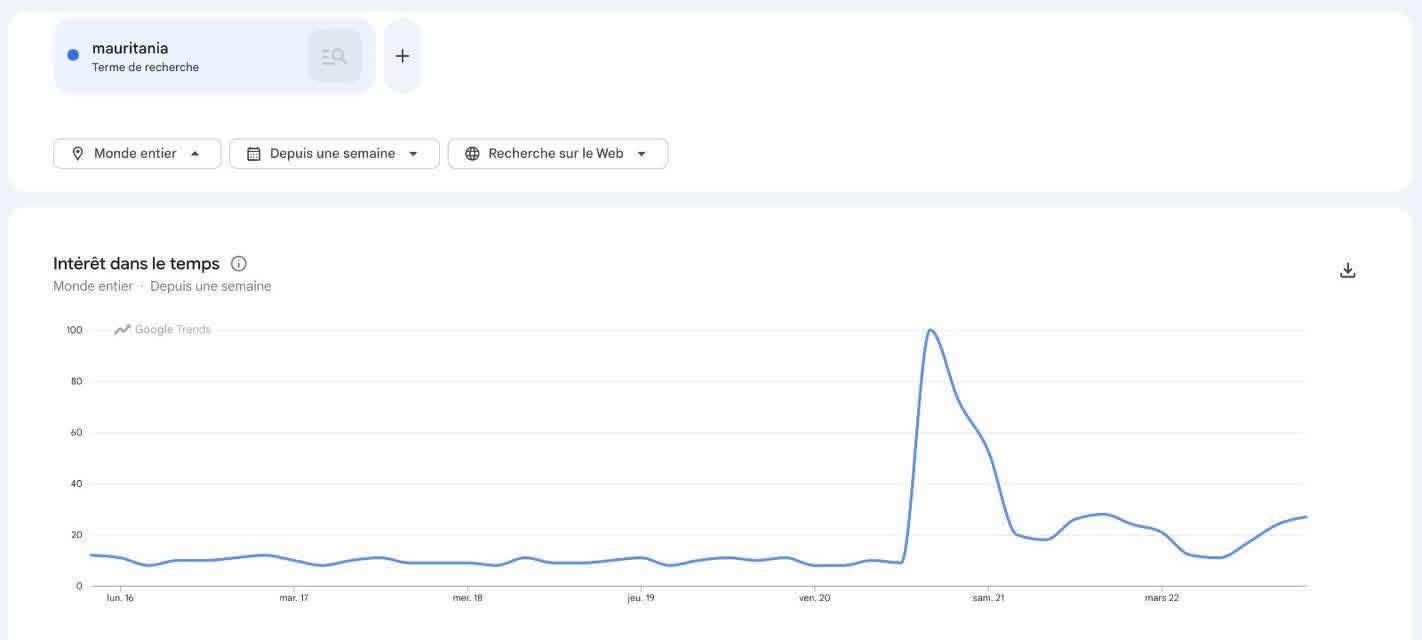The height and width of the screenshot is (640, 1422).
Task: Select the "mer. 18" date axis label
Action: 467,598
